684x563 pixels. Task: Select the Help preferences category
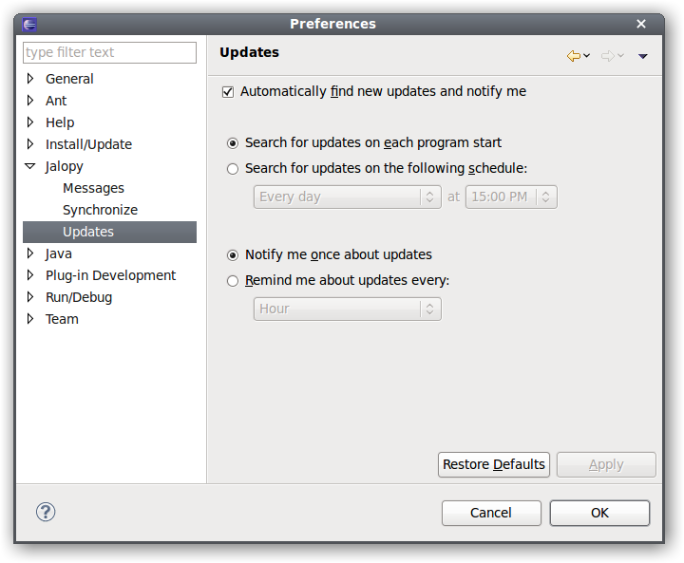point(60,123)
